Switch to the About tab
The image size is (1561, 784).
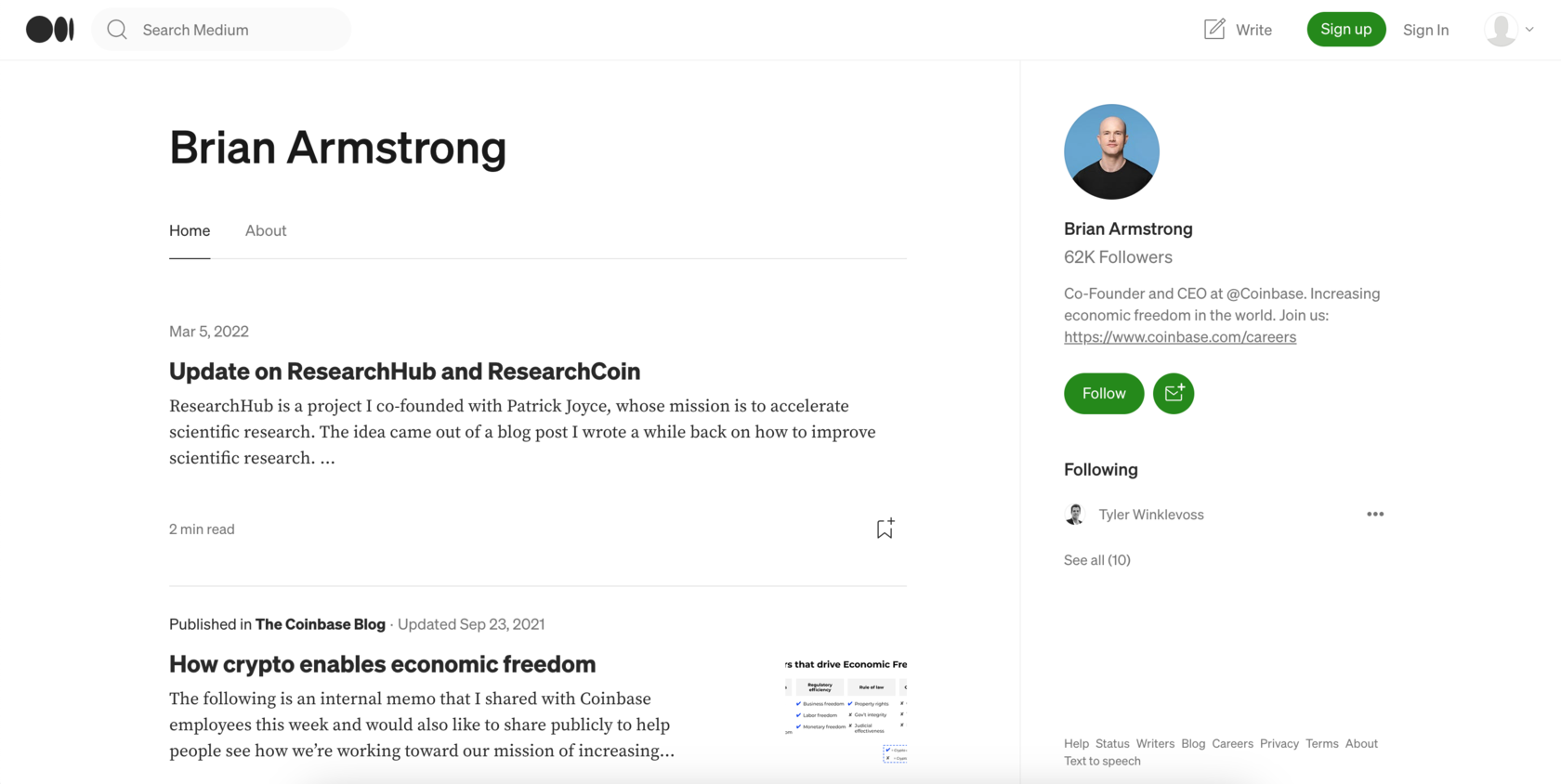point(266,230)
